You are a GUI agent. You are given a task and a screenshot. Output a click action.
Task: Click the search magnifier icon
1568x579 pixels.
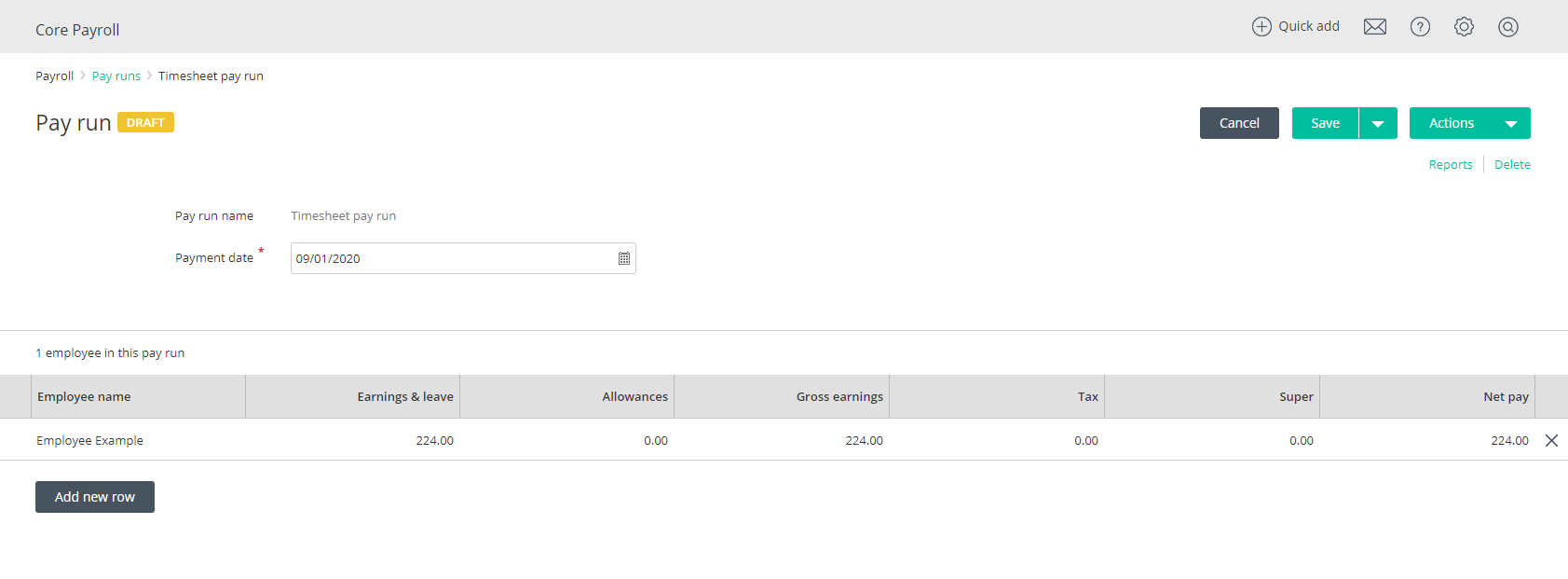tap(1508, 27)
